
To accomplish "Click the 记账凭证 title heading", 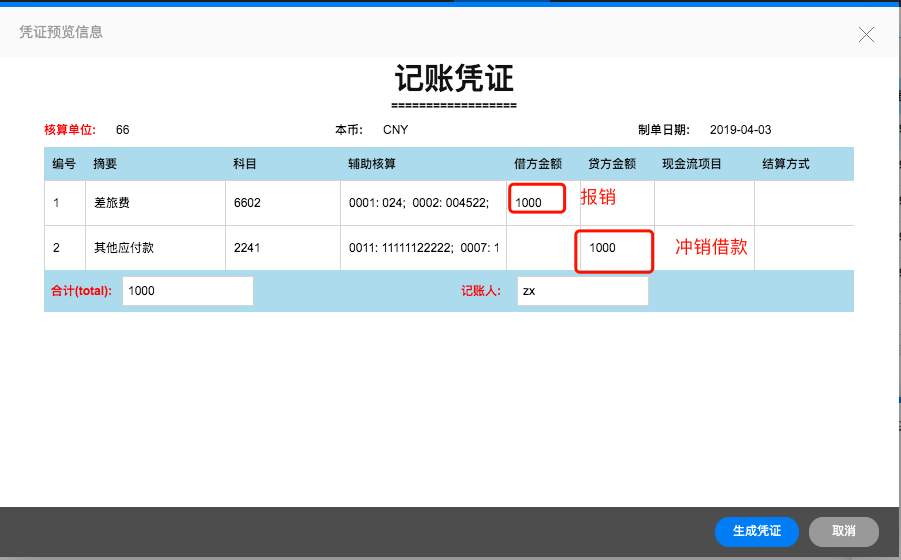I will coord(454,78).
